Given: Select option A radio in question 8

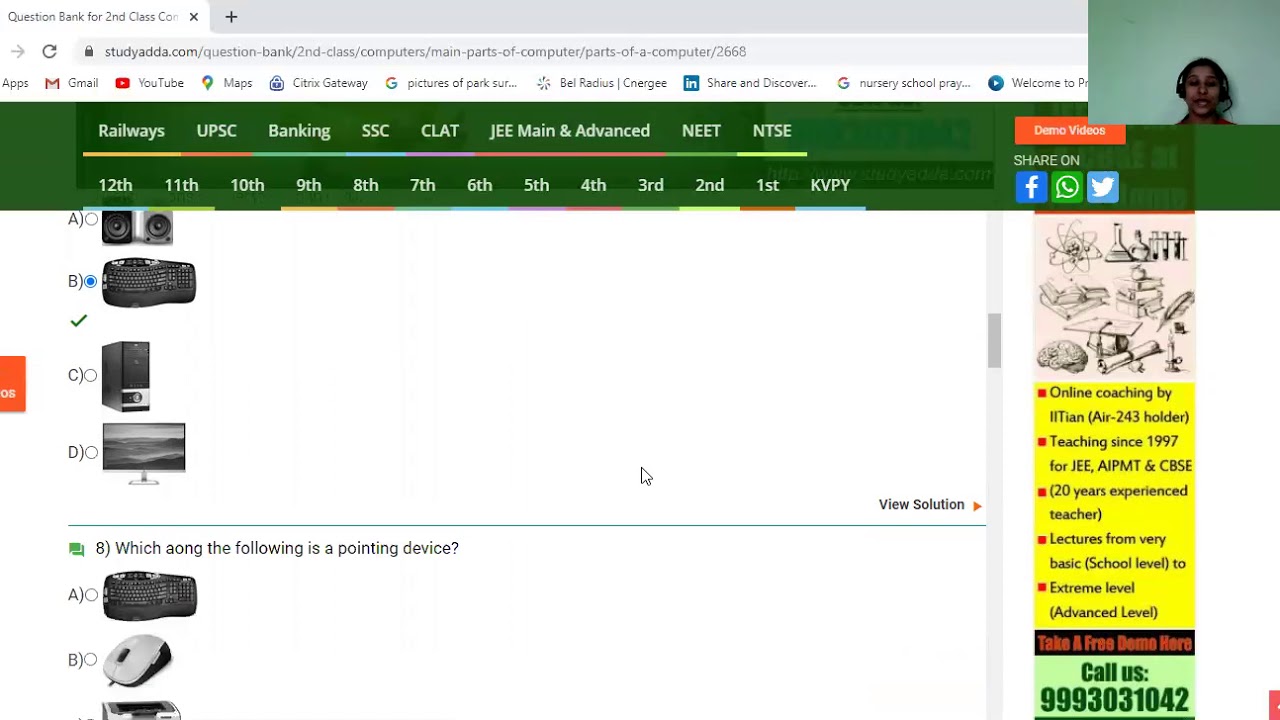Looking at the screenshot, I should tap(91, 594).
